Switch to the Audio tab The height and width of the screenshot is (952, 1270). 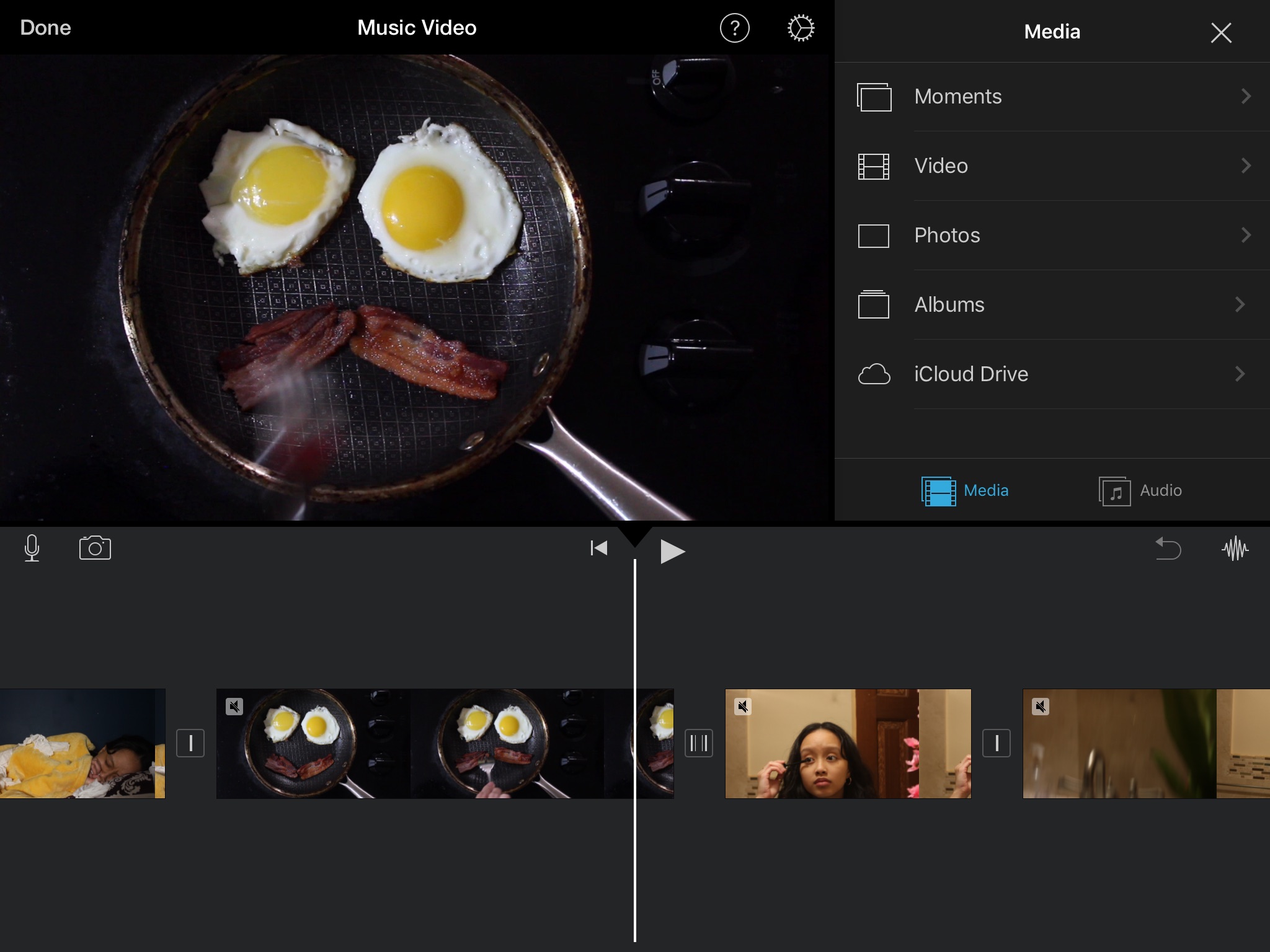(x=1140, y=491)
